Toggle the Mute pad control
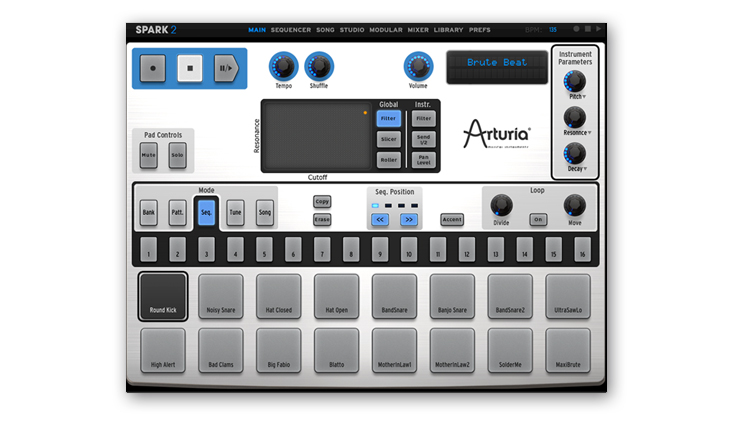Screen dimensions: 750x422 [149, 155]
